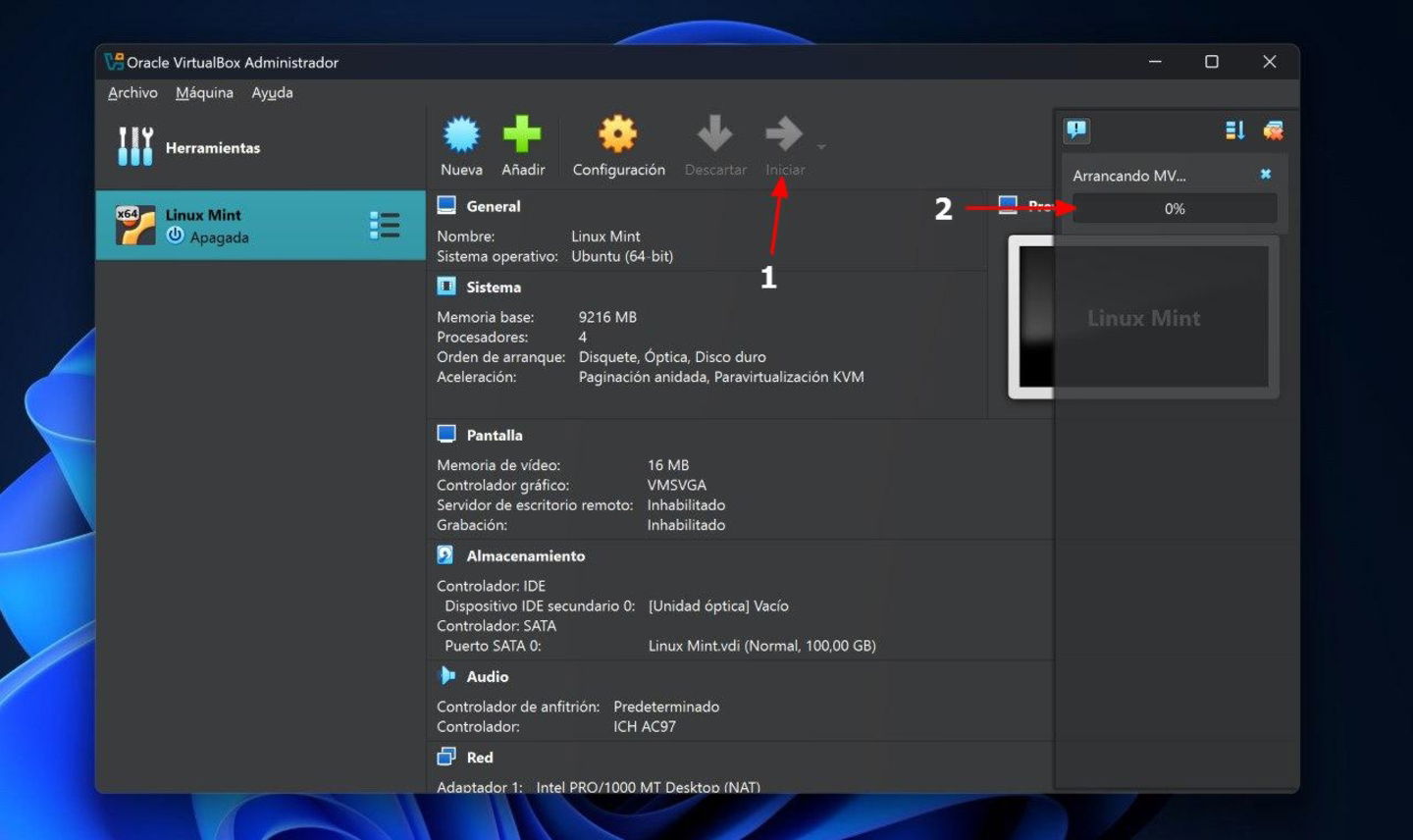Click the Iniciar arrow icon
1413x840 pixels.
tap(784, 134)
